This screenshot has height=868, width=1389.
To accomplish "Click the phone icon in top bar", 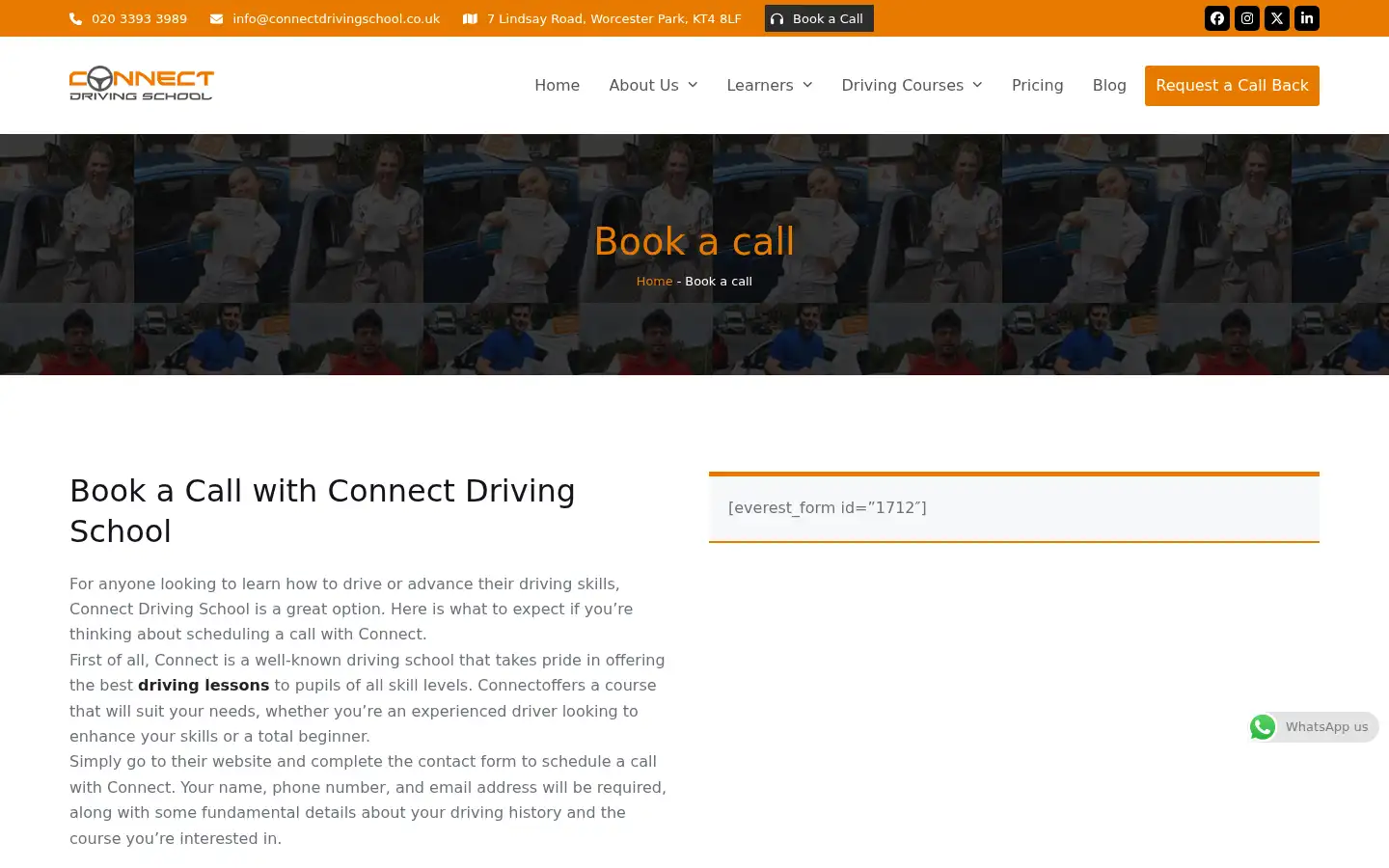I will (x=75, y=18).
